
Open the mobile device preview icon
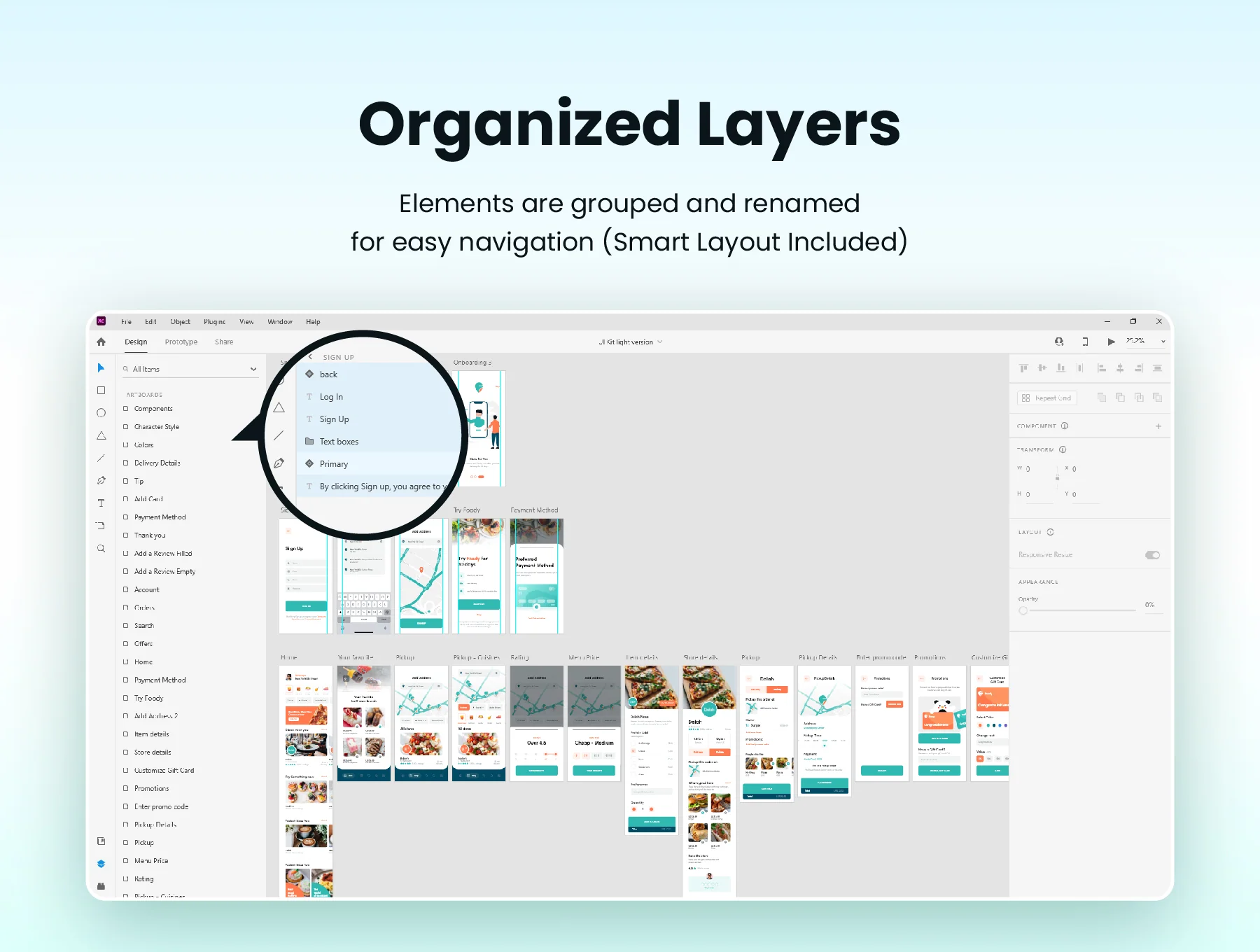1085,342
